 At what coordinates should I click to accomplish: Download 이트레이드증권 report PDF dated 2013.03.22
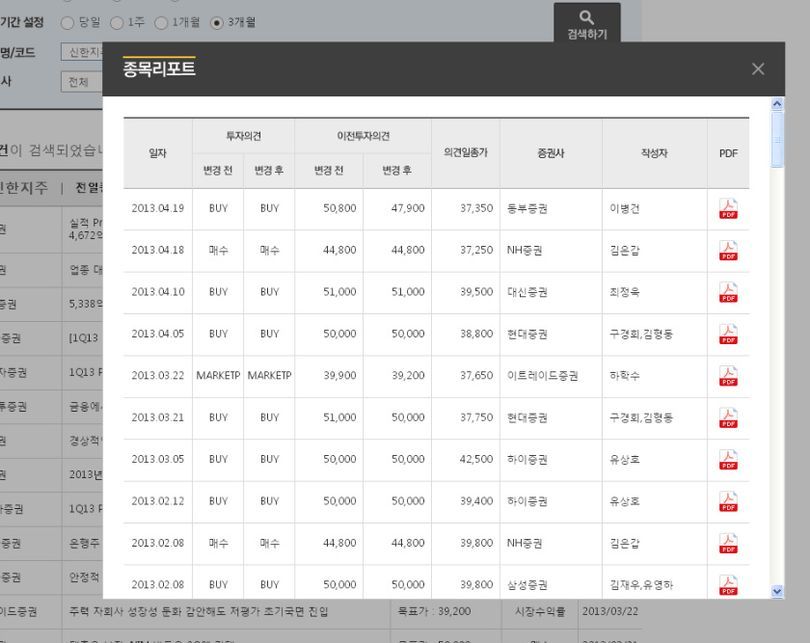(728, 377)
